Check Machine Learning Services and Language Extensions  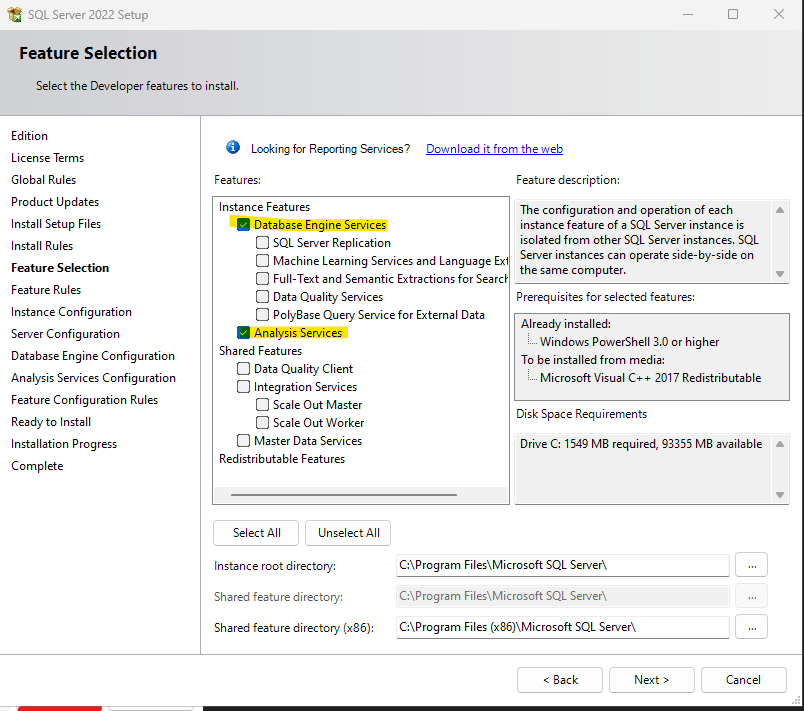pos(262,260)
